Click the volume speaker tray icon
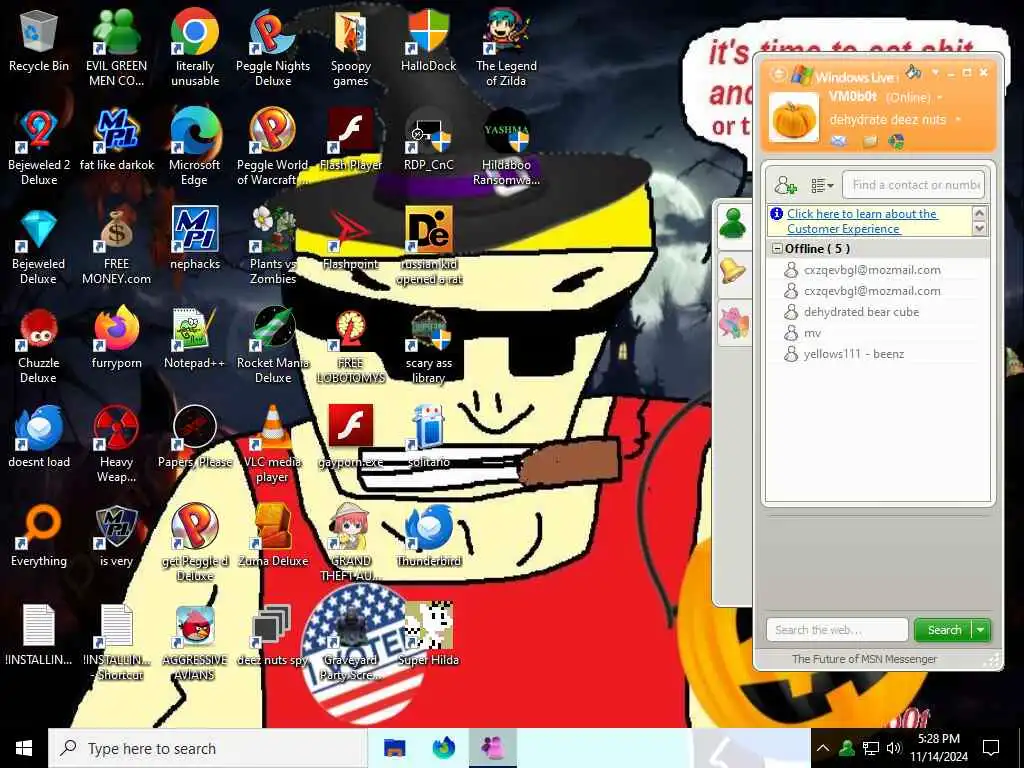This screenshot has height=768, width=1024. (x=894, y=748)
